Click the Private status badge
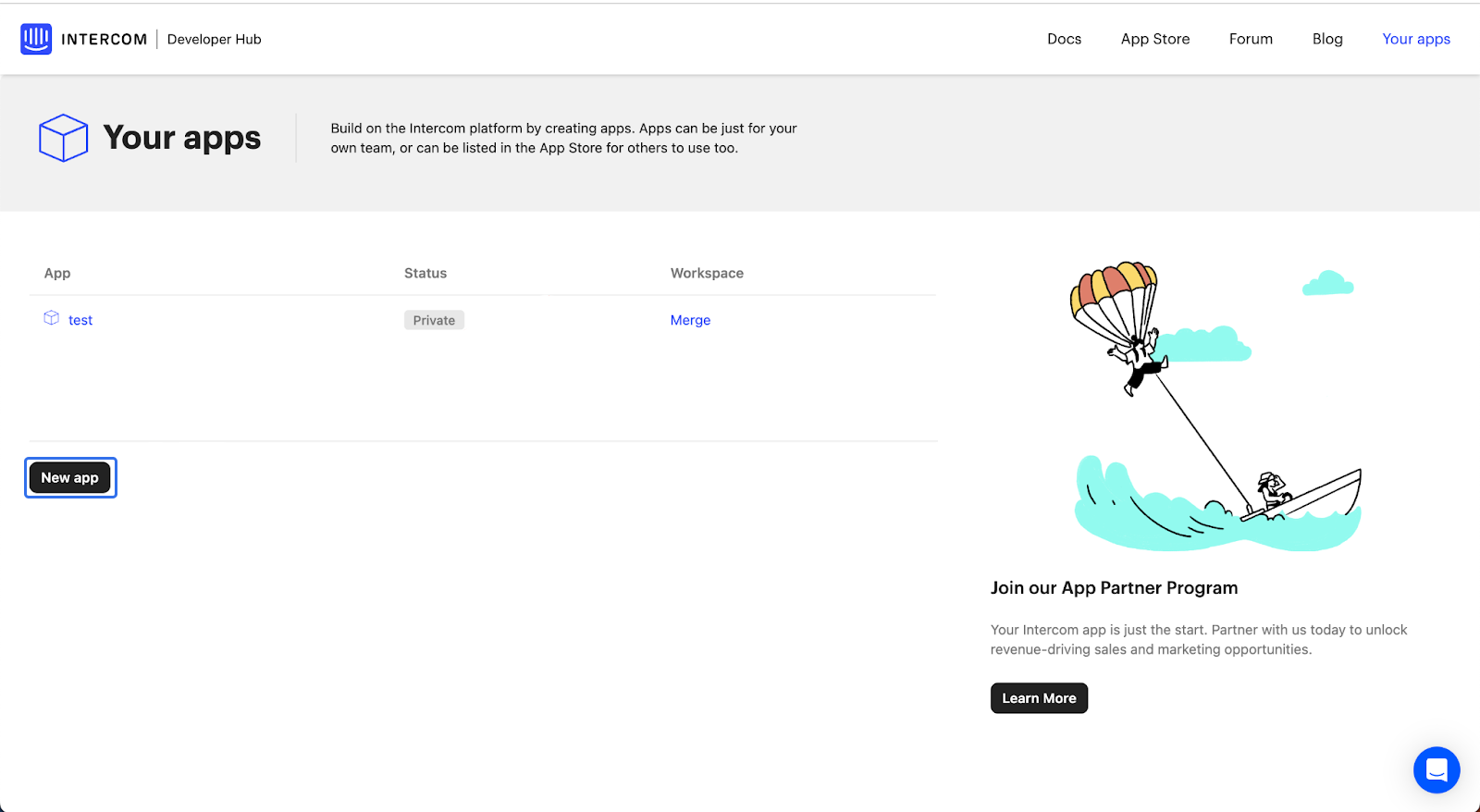Image resolution: width=1480 pixels, height=812 pixels. (434, 320)
